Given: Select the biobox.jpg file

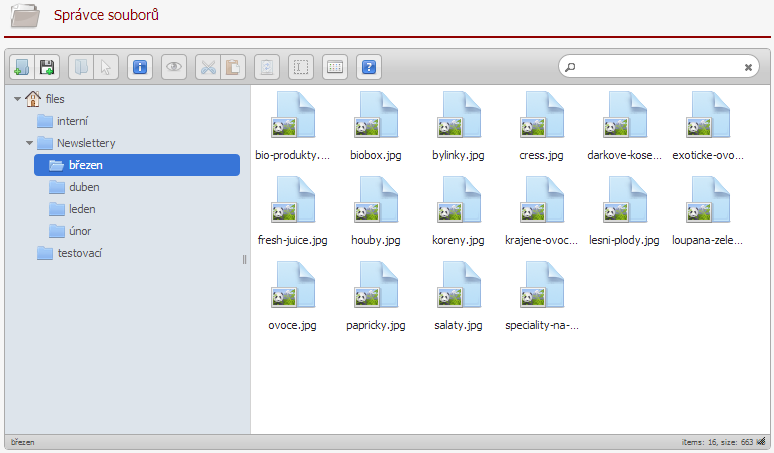Looking at the screenshot, I should pos(376,126).
